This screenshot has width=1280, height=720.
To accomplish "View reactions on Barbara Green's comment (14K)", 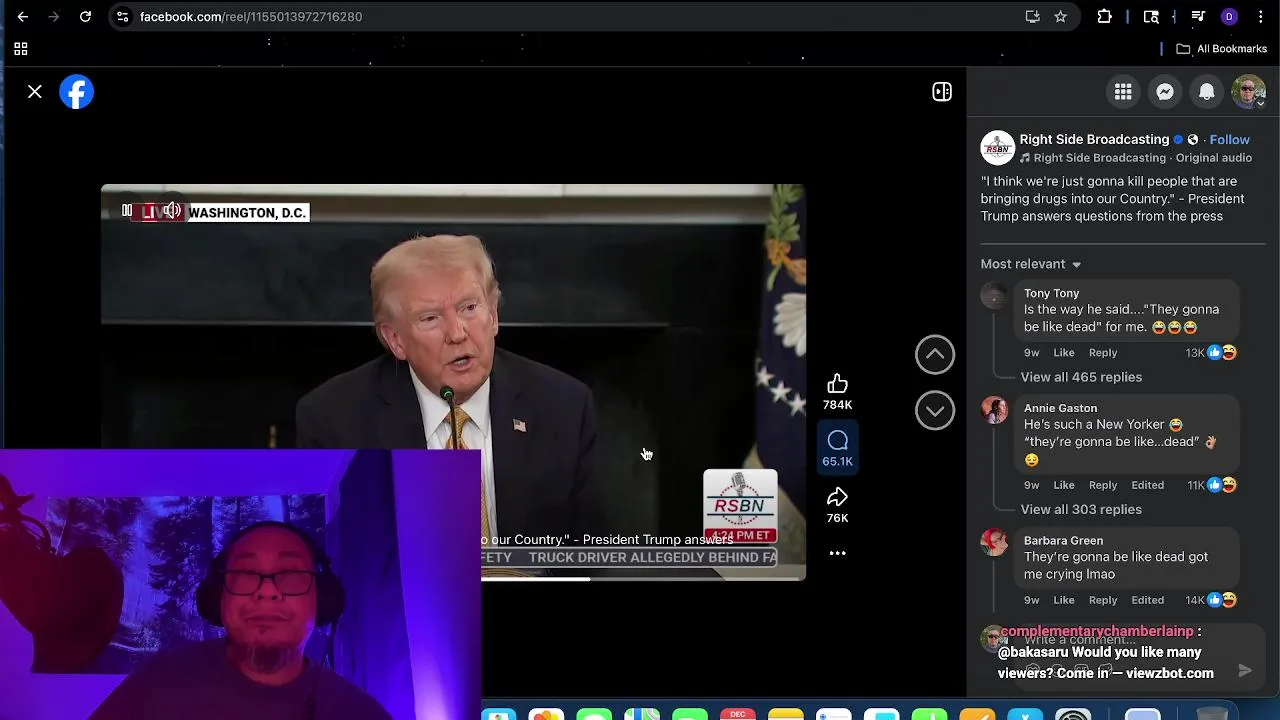I will 1211,600.
